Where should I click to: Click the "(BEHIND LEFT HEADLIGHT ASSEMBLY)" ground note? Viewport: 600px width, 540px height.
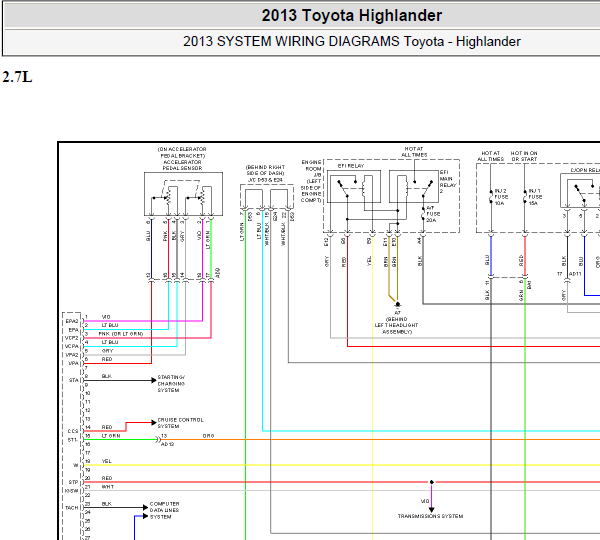(x=396, y=325)
